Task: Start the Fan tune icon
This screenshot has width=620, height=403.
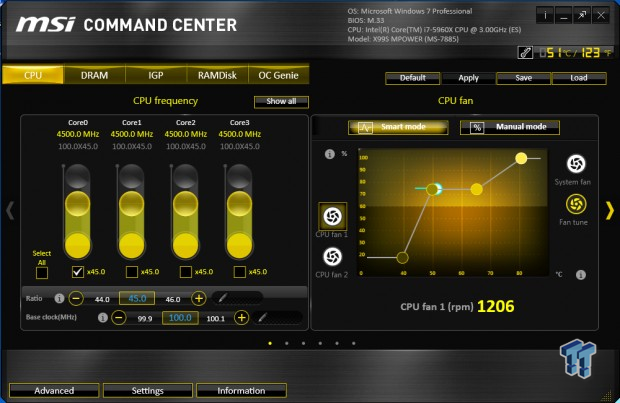Action: click(x=576, y=204)
